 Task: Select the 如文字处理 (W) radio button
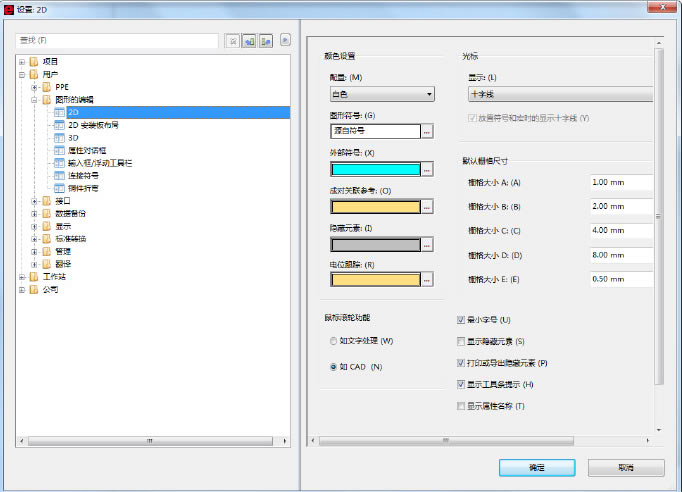(x=333, y=341)
